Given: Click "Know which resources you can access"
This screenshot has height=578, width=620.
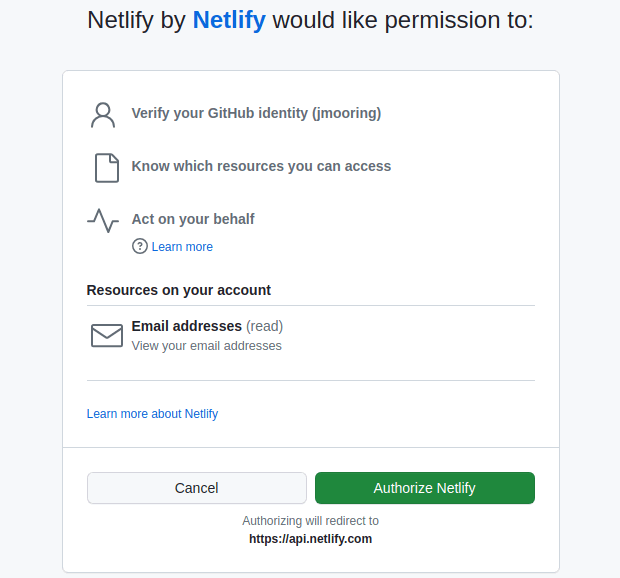Looking at the screenshot, I should click(261, 166).
